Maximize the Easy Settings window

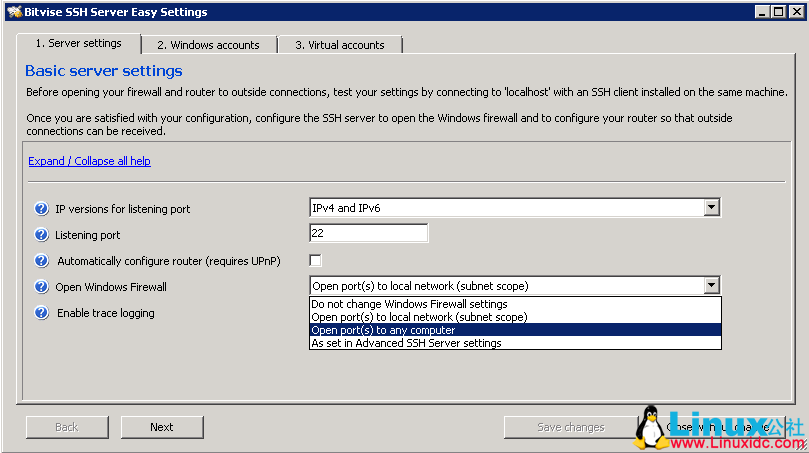point(779,11)
